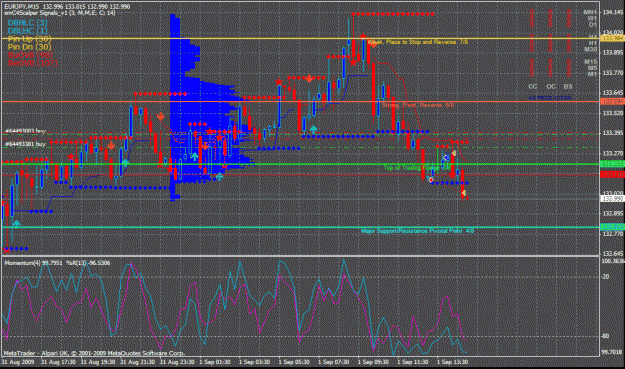Click the M15 timeframe label
Viewport: 625px width, 369px height.
coord(591,62)
